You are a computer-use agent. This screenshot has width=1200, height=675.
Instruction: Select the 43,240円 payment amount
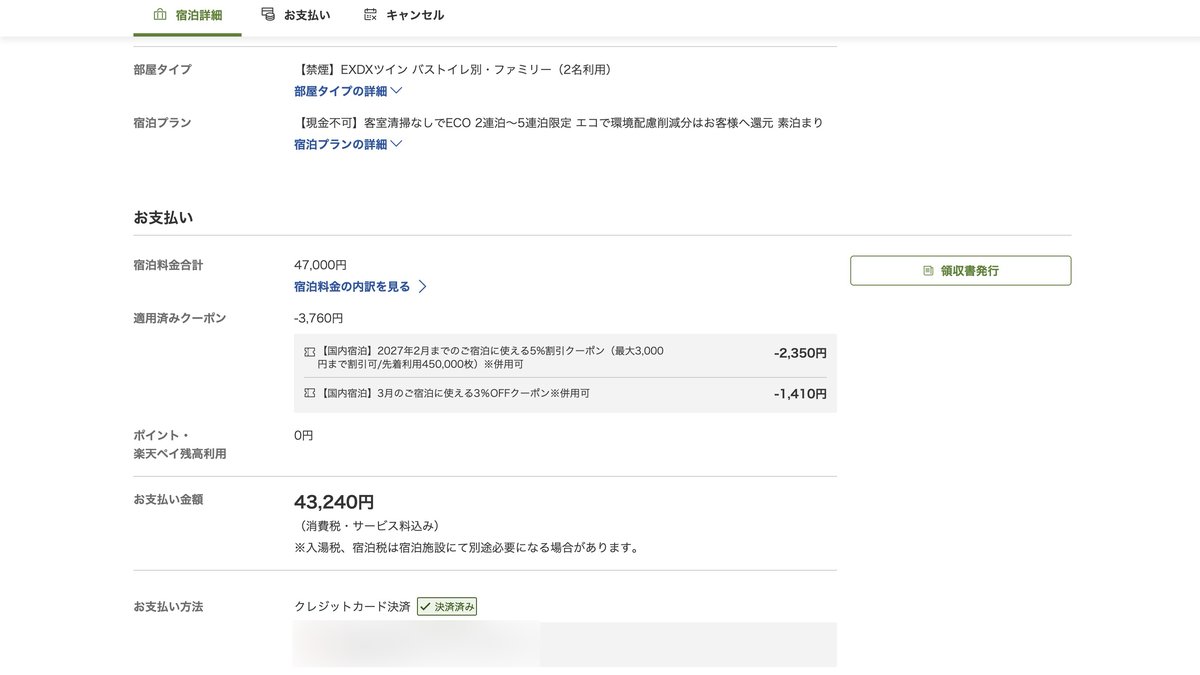(334, 502)
